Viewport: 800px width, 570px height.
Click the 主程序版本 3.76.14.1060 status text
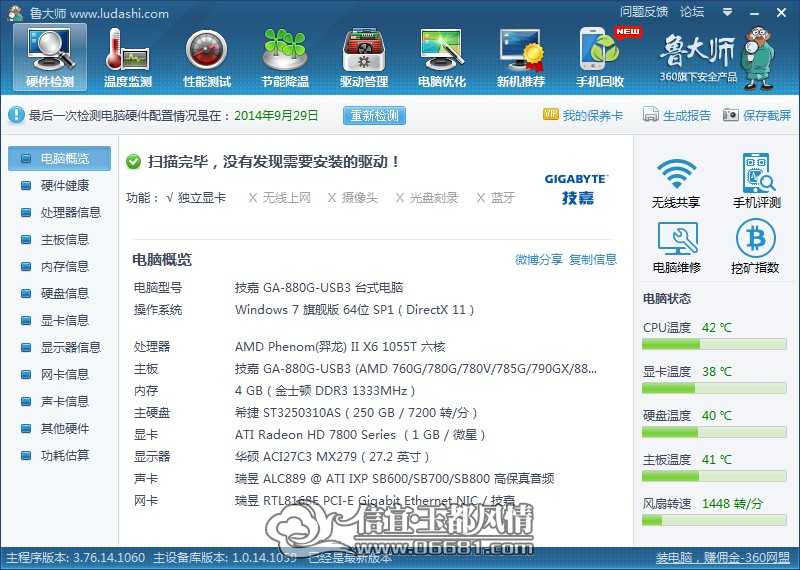point(76,558)
